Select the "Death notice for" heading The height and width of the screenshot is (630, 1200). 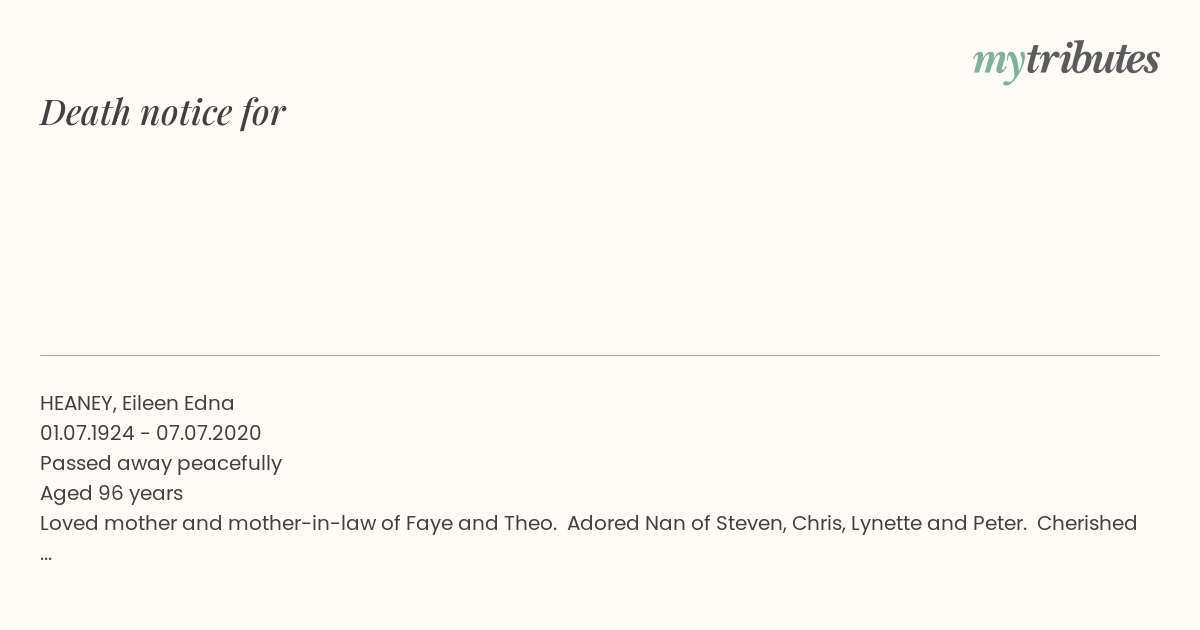tap(163, 112)
